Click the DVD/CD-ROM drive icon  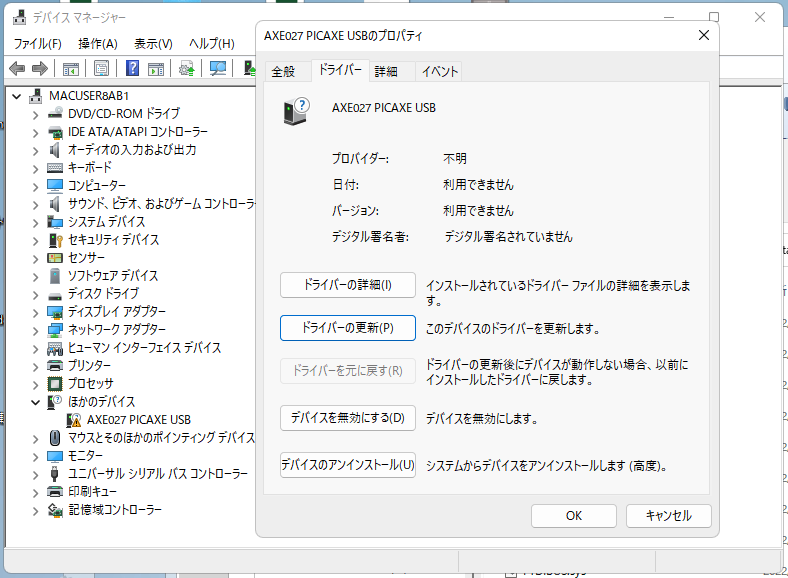point(55,114)
